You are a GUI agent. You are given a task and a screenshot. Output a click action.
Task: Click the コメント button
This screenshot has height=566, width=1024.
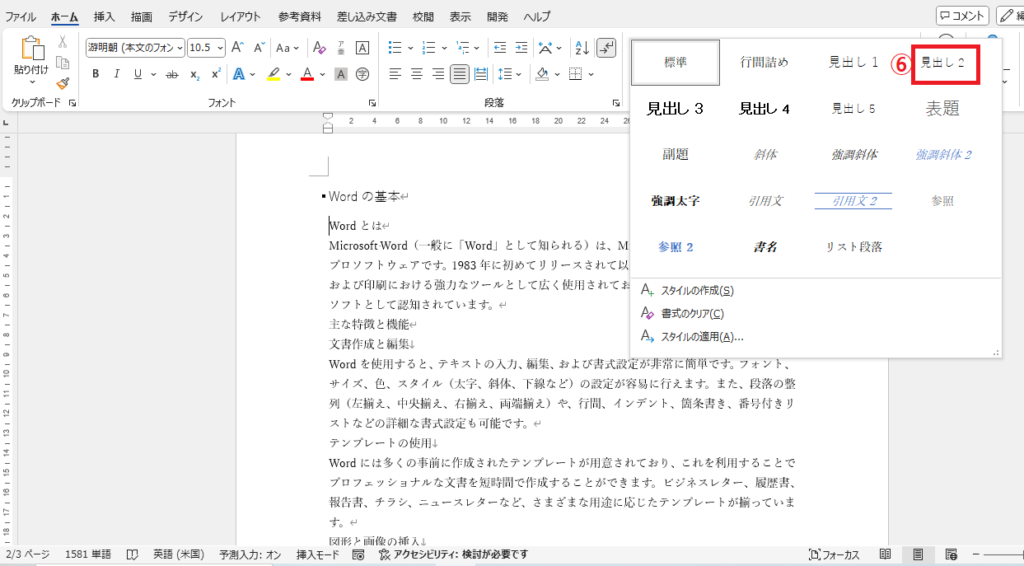click(963, 16)
